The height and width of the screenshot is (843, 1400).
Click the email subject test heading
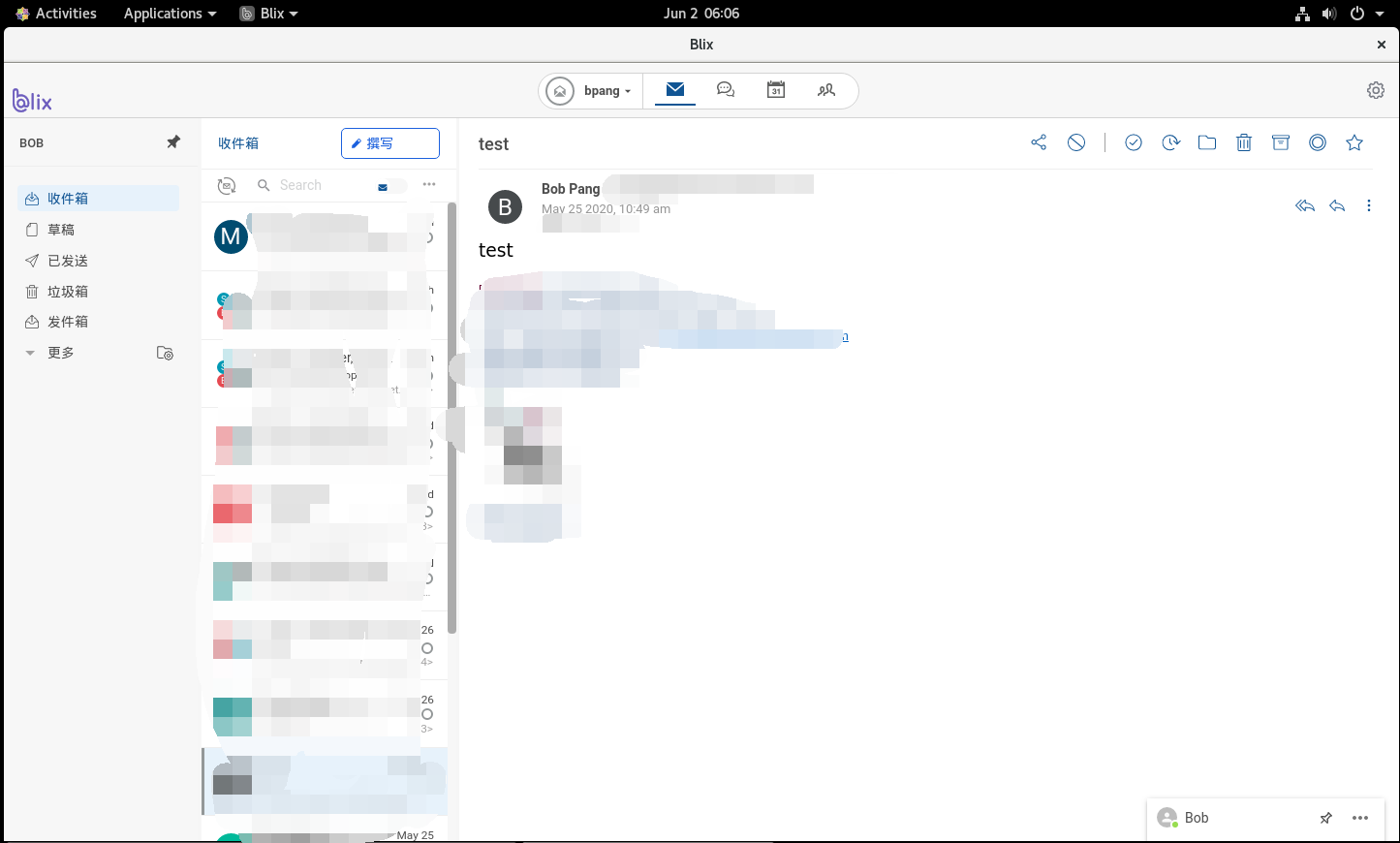493,144
